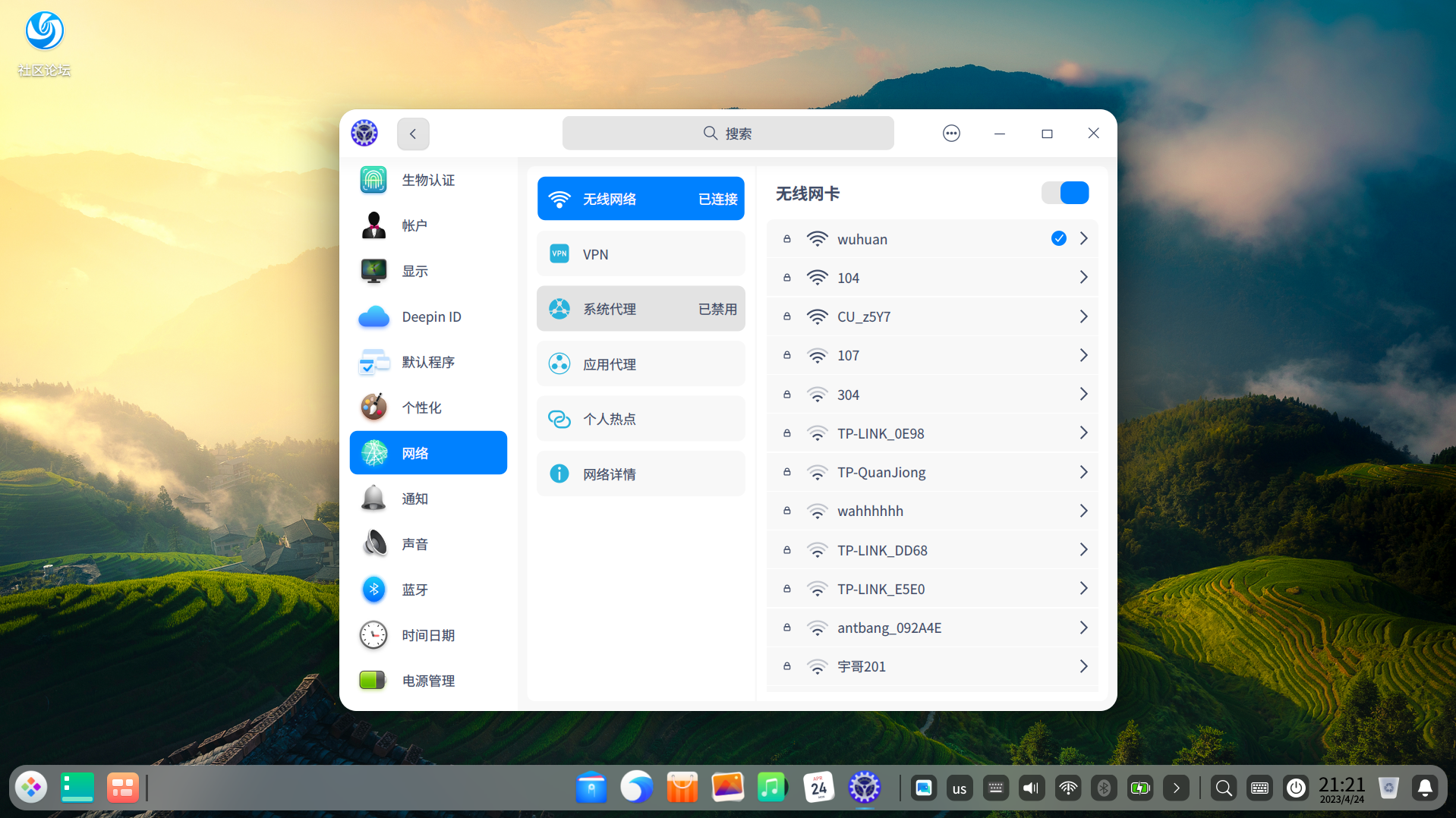This screenshot has height=818, width=1456.
Task: Expand details for TP-LINK_0E98 network
Action: tap(1083, 433)
